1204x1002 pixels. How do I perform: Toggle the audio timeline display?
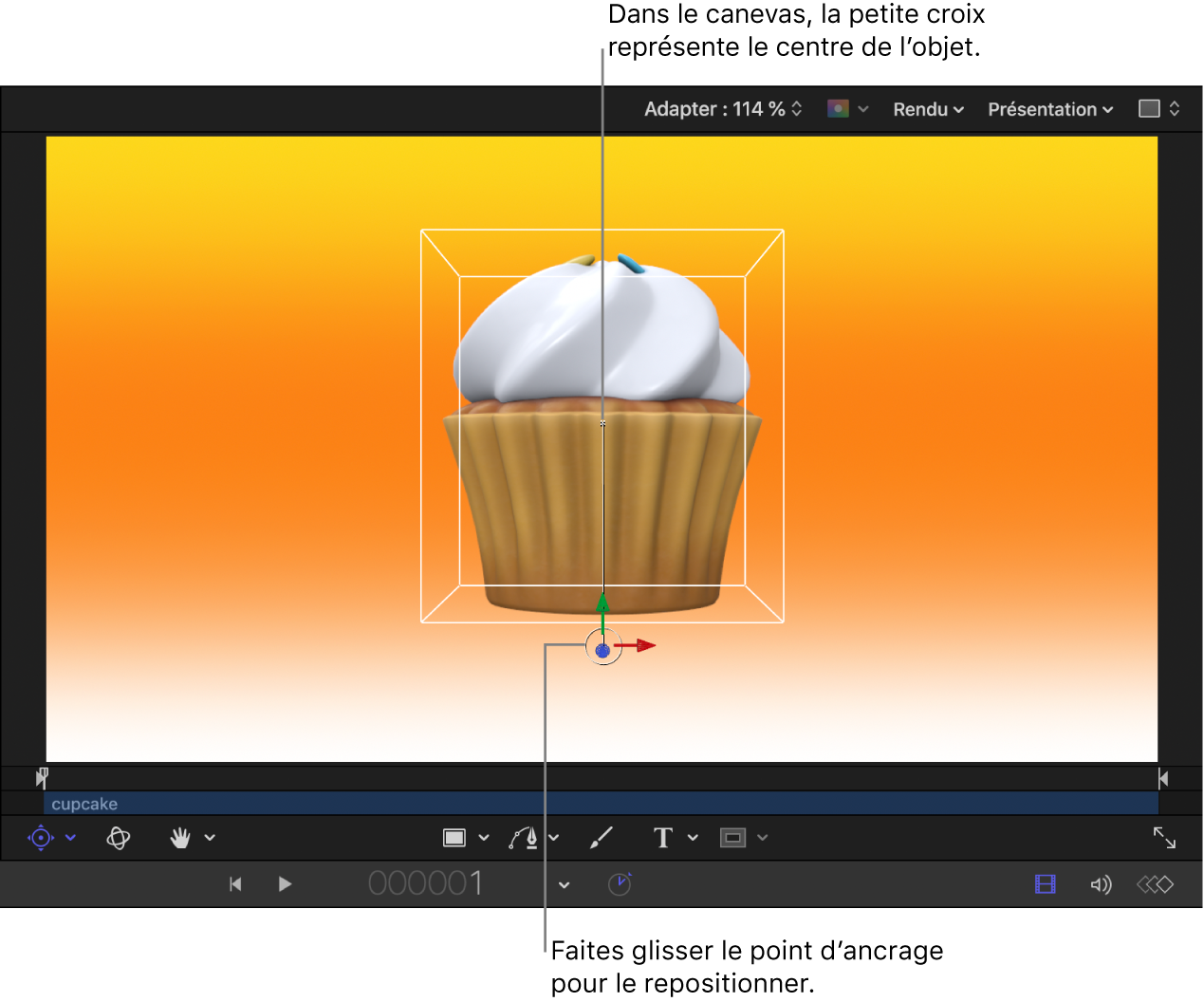pyautogui.click(x=1100, y=883)
